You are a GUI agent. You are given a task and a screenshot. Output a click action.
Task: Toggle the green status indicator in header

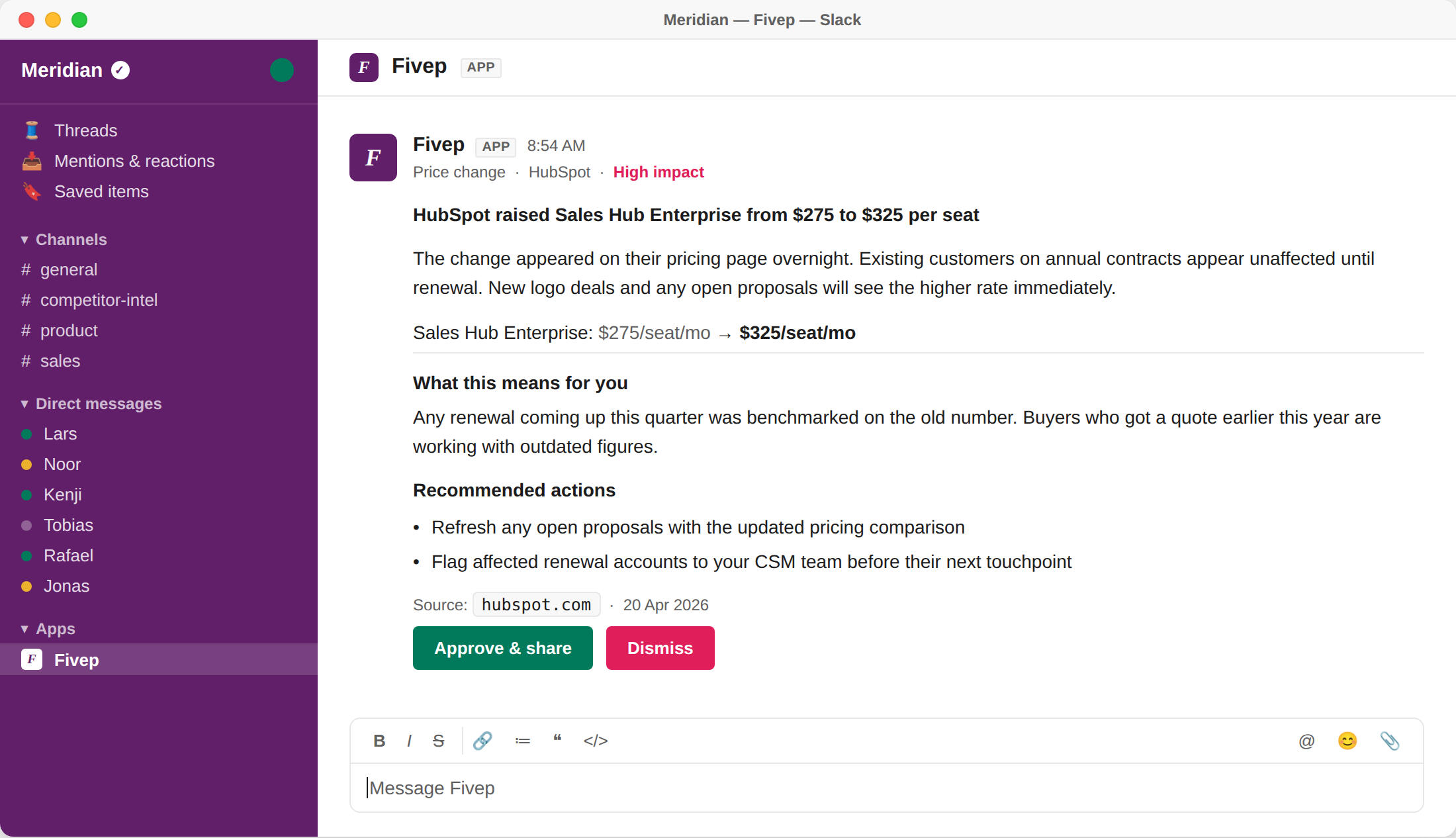(x=282, y=70)
